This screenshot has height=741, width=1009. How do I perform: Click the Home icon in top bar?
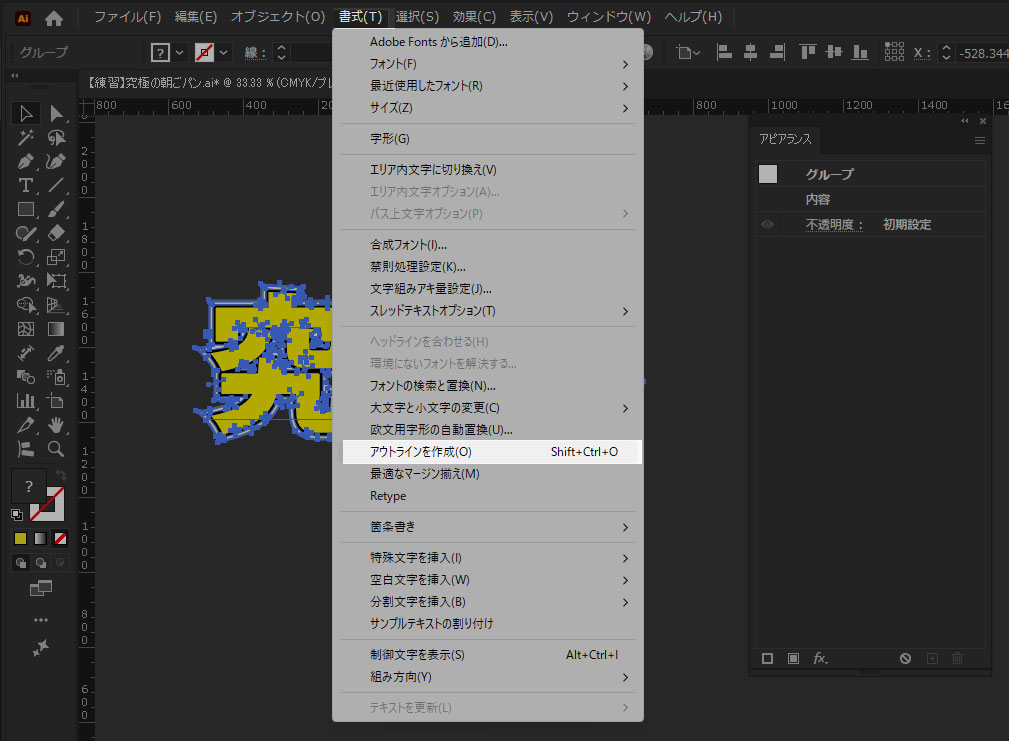click(x=54, y=17)
